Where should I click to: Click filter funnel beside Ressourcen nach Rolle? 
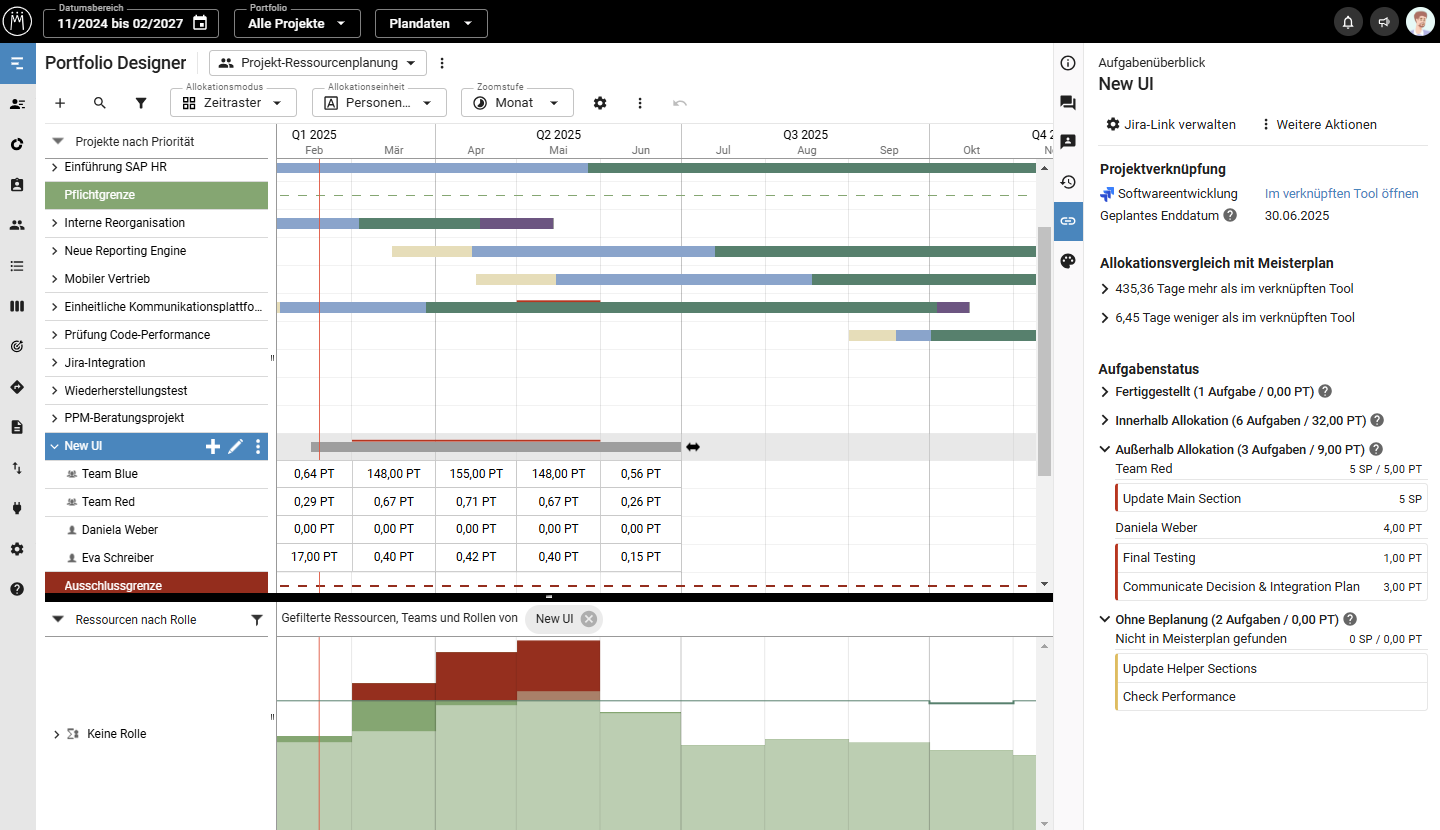(256, 620)
